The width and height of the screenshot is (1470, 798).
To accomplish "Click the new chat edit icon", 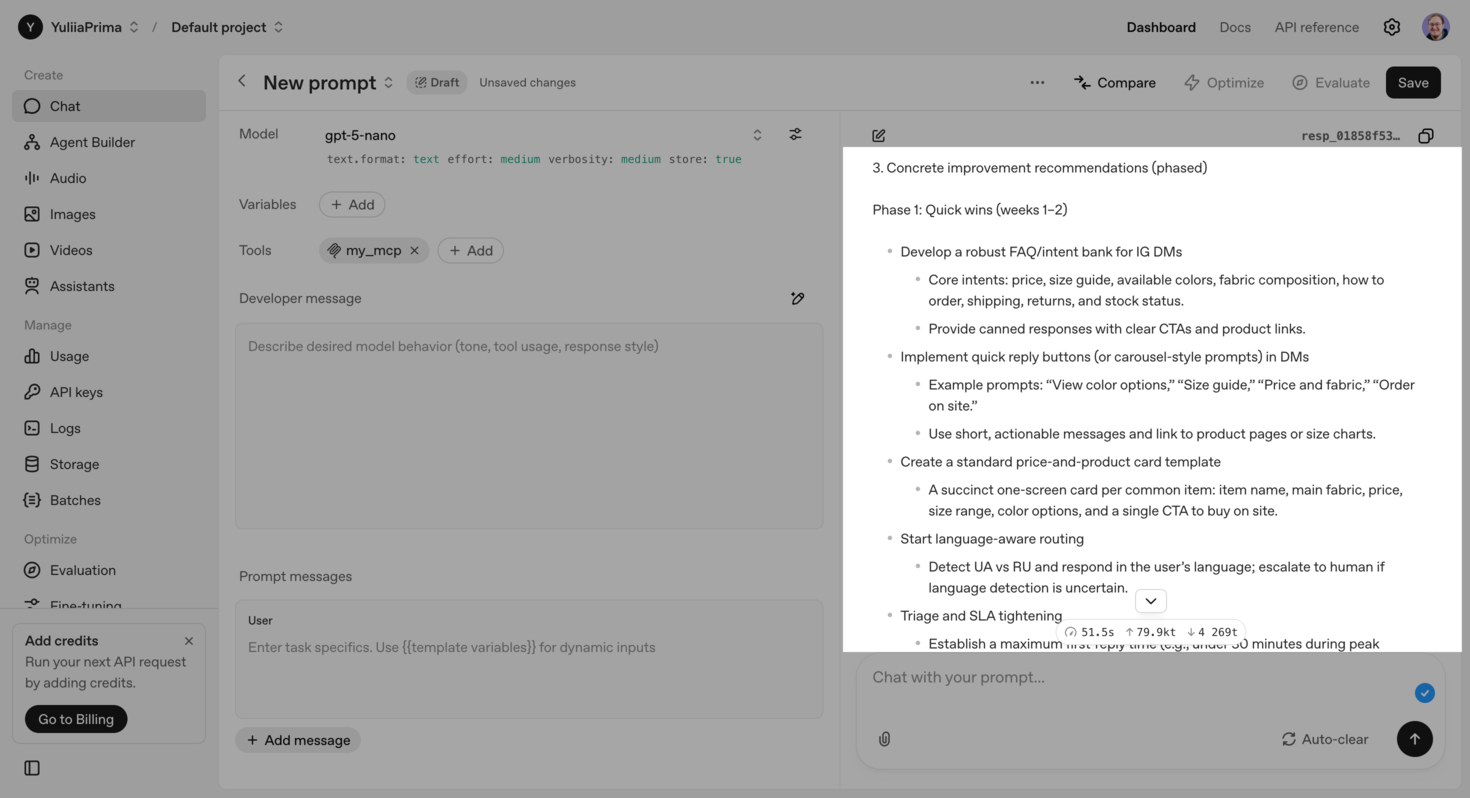I will coord(879,136).
